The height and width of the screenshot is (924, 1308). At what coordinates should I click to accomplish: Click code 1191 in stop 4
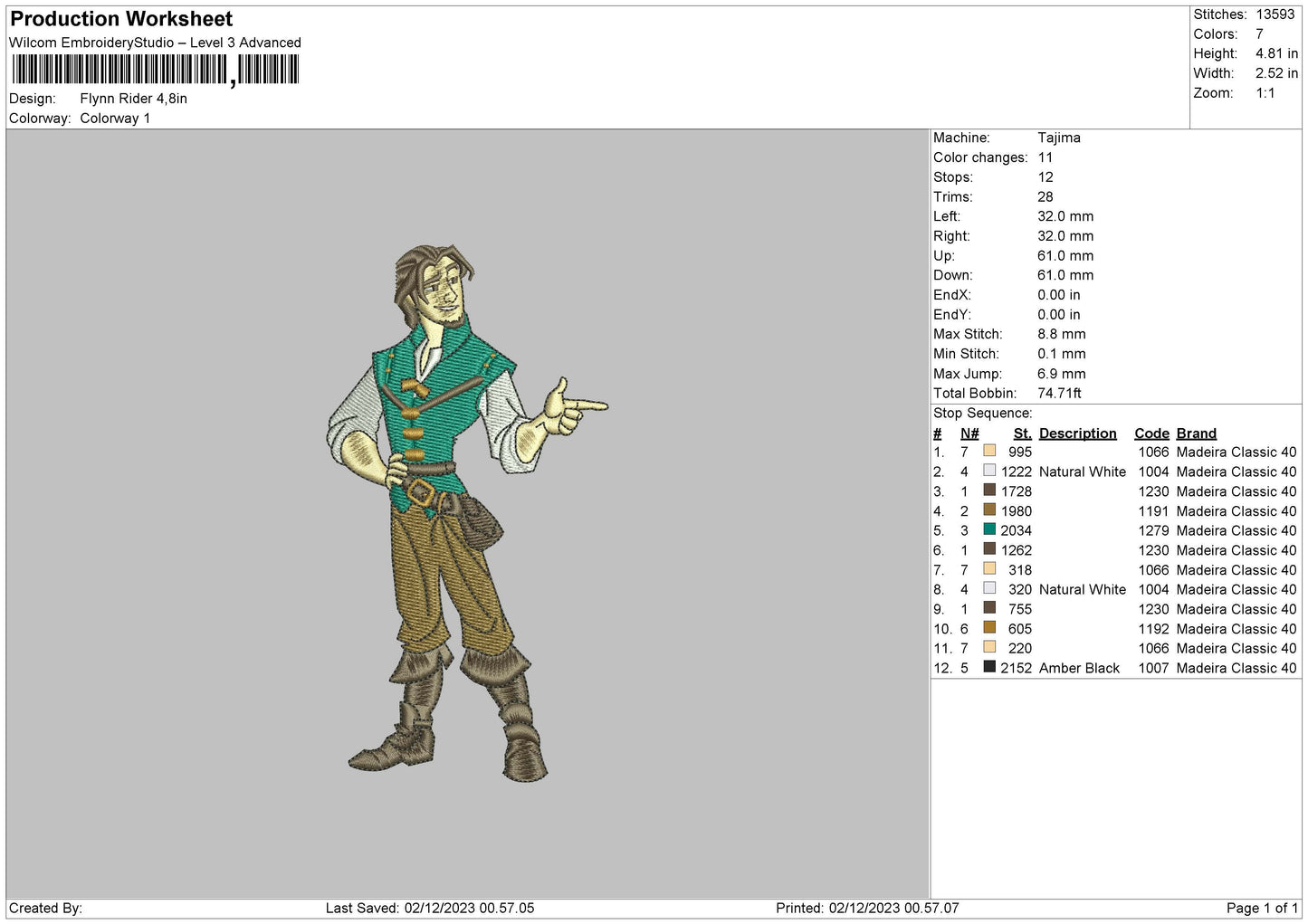(x=1153, y=510)
